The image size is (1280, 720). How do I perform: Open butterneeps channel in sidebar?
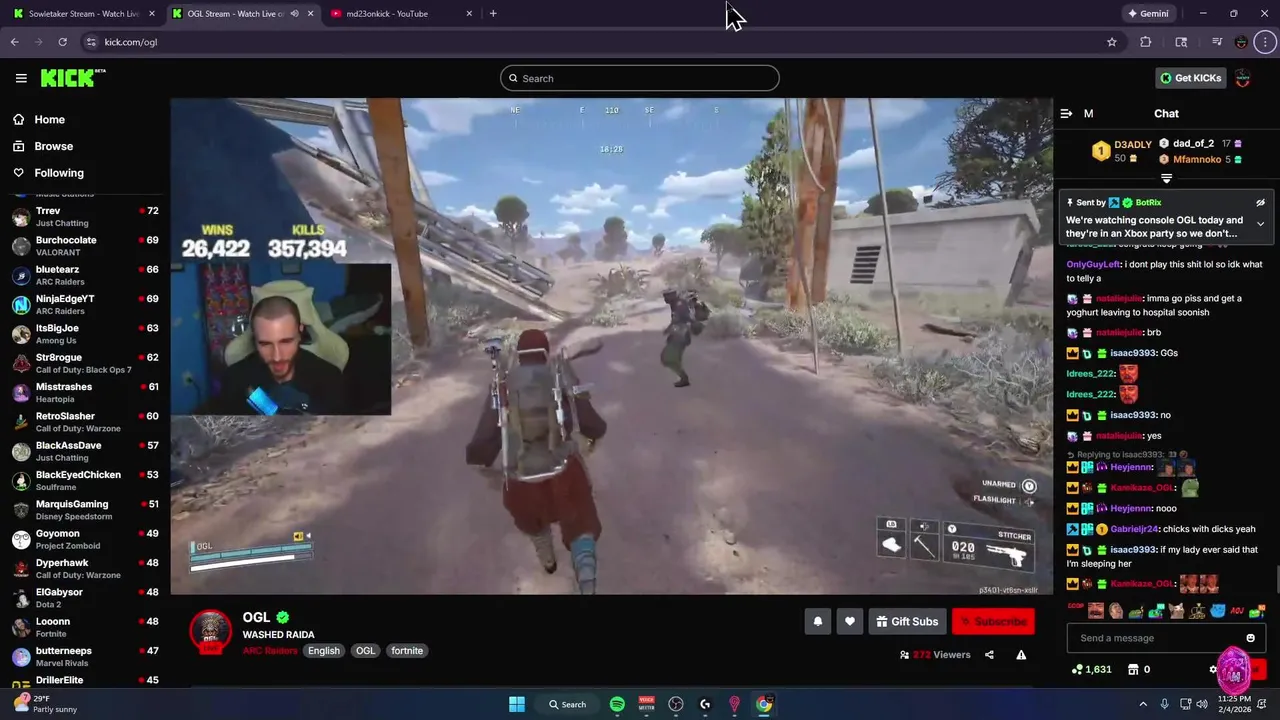tap(85, 657)
